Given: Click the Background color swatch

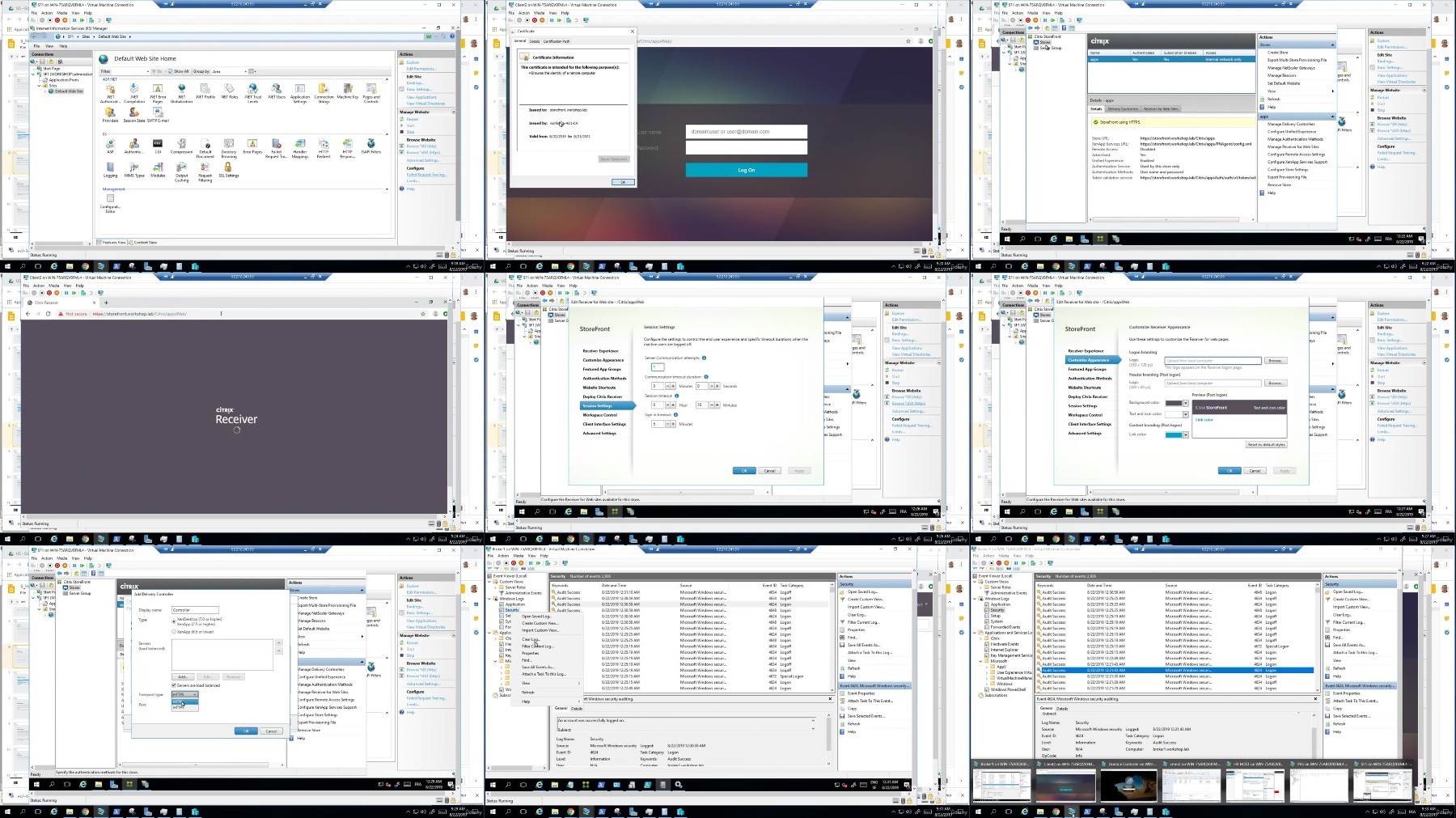Looking at the screenshot, I should 1174,403.
